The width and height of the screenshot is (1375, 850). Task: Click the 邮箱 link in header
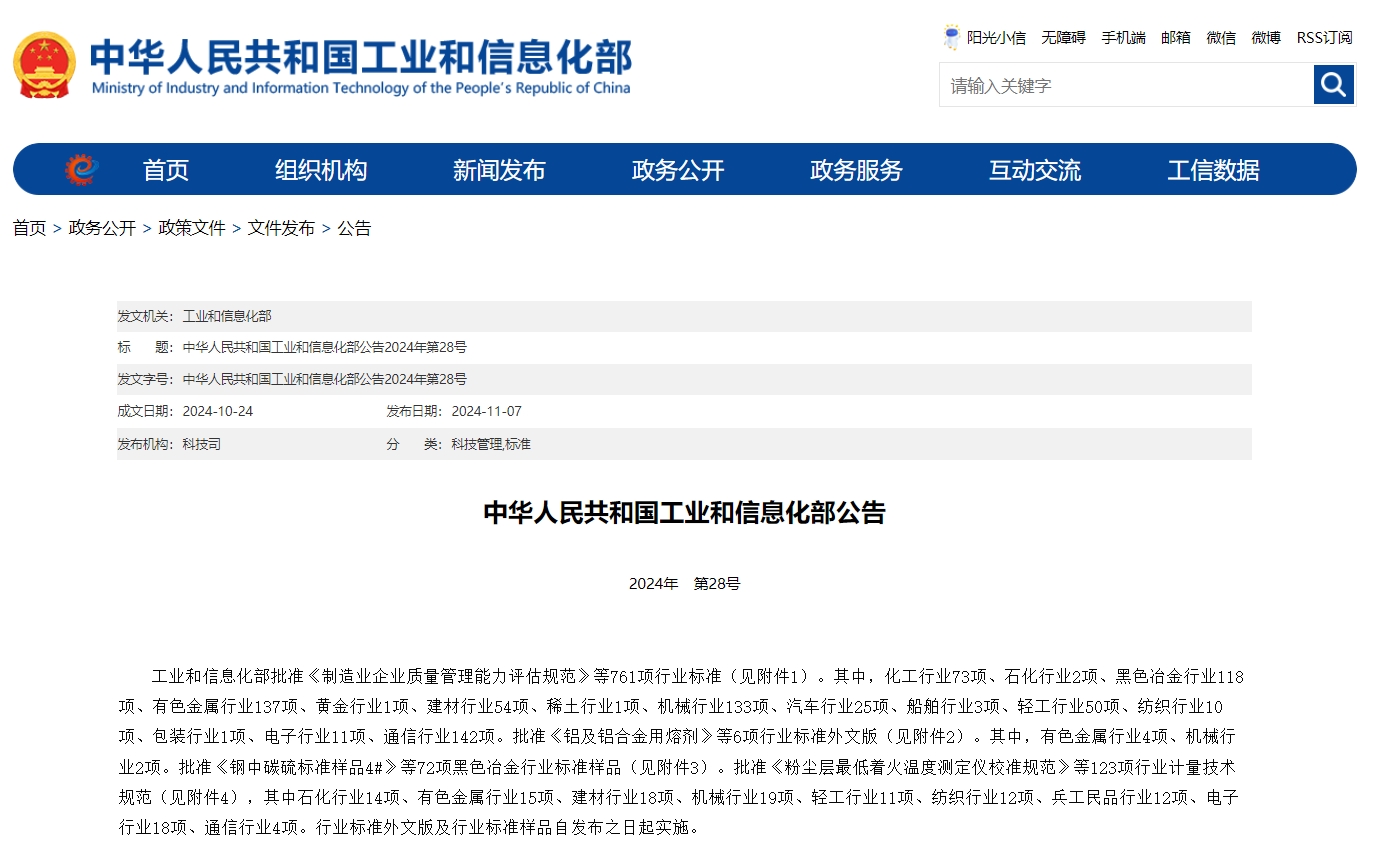coord(1175,38)
